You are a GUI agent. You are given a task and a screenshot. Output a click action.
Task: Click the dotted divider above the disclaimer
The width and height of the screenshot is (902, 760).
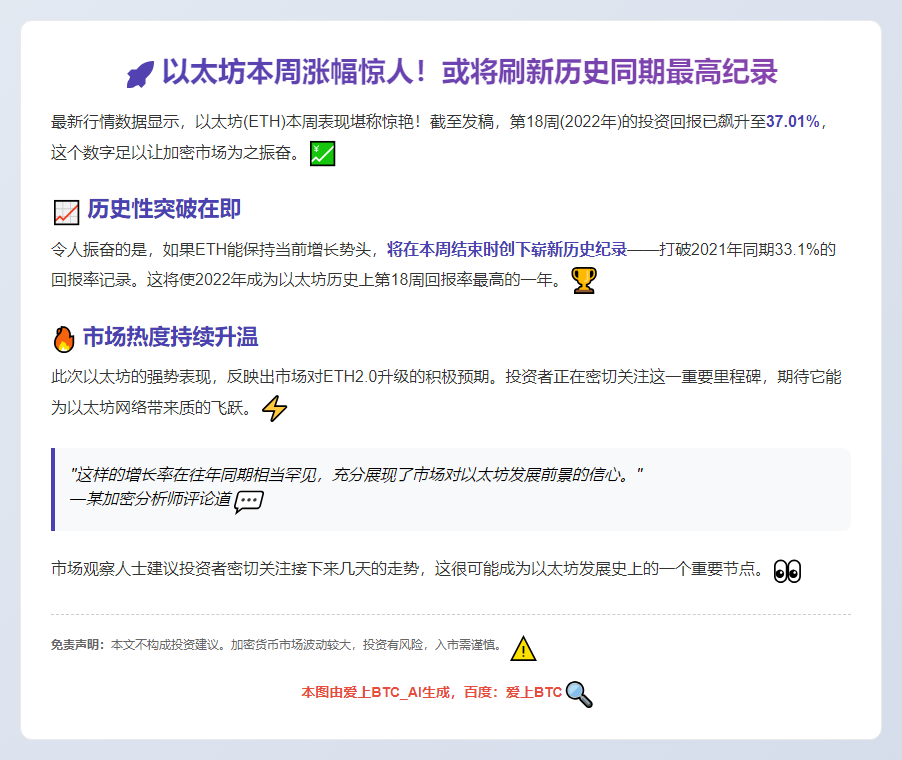(x=451, y=612)
